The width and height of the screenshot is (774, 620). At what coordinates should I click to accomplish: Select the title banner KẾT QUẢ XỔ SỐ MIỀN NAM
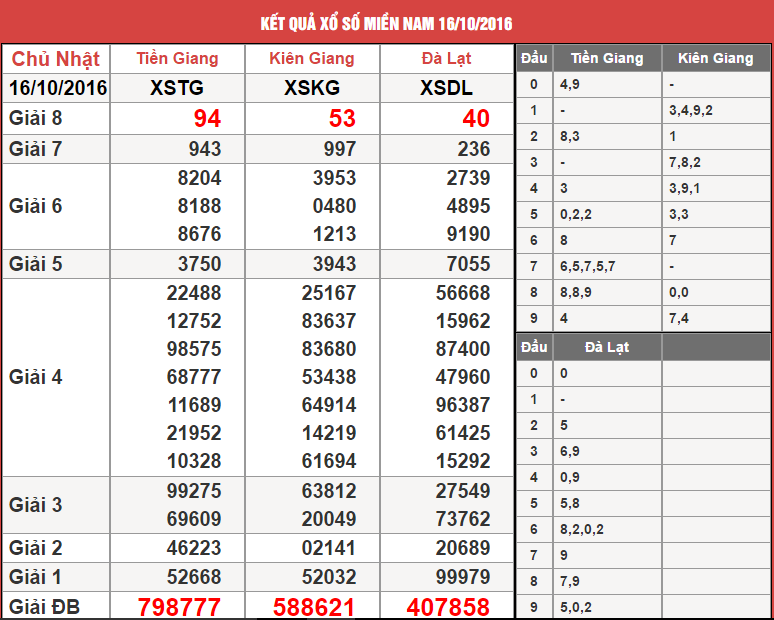(386, 22)
